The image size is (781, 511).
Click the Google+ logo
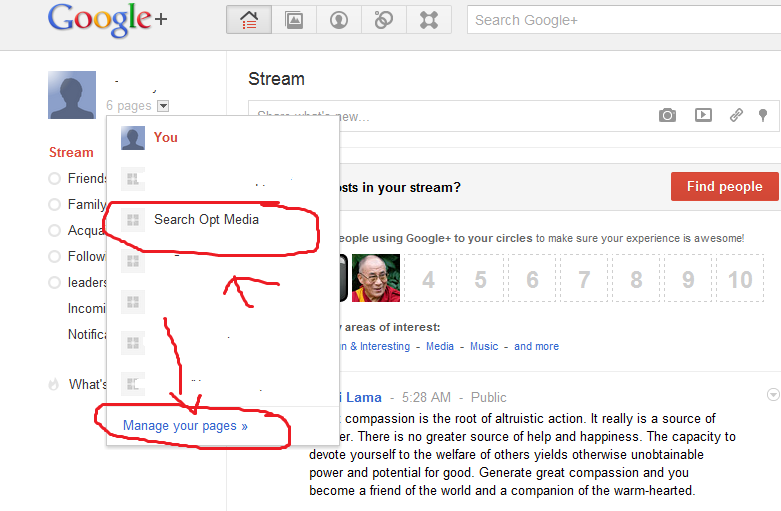(107, 20)
